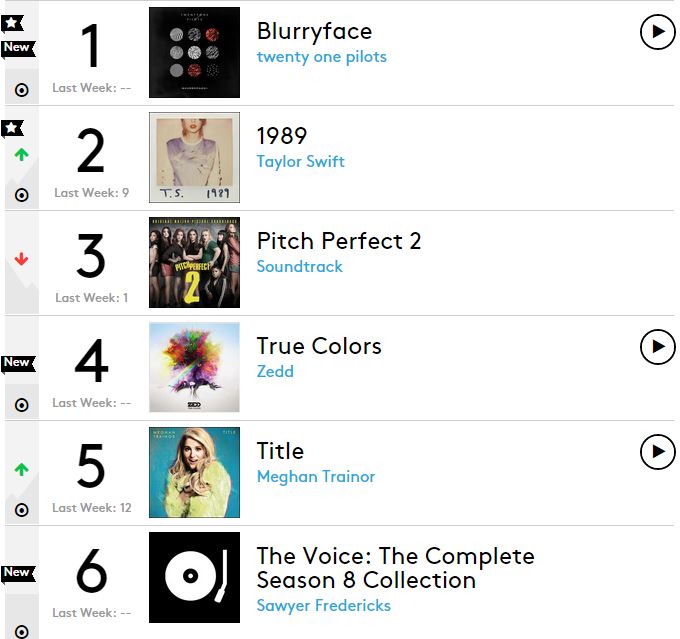The image size is (680, 639).
Task: Click the star badge next to 1989
Action: coord(12,128)
